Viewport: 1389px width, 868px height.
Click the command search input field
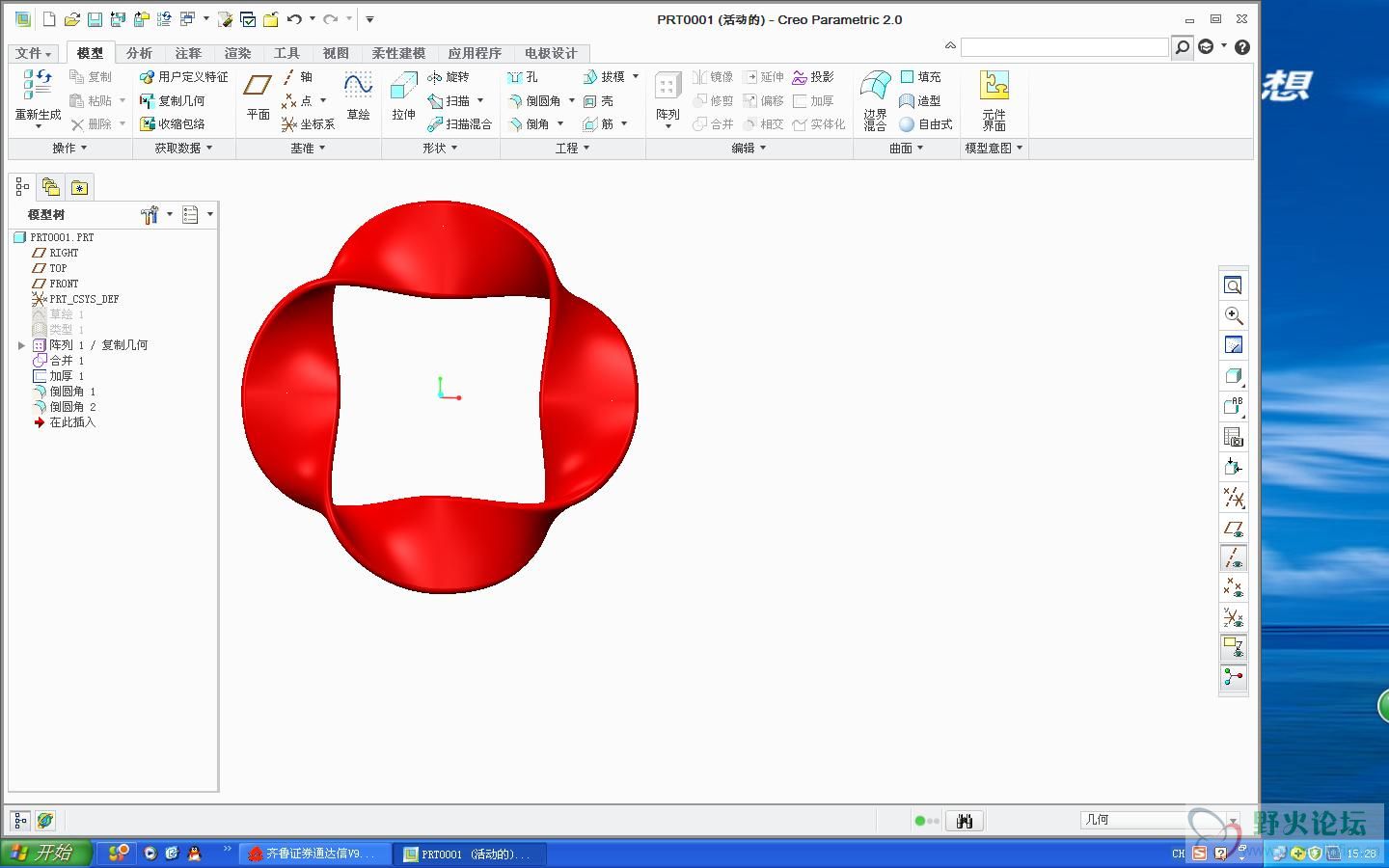1064,47
